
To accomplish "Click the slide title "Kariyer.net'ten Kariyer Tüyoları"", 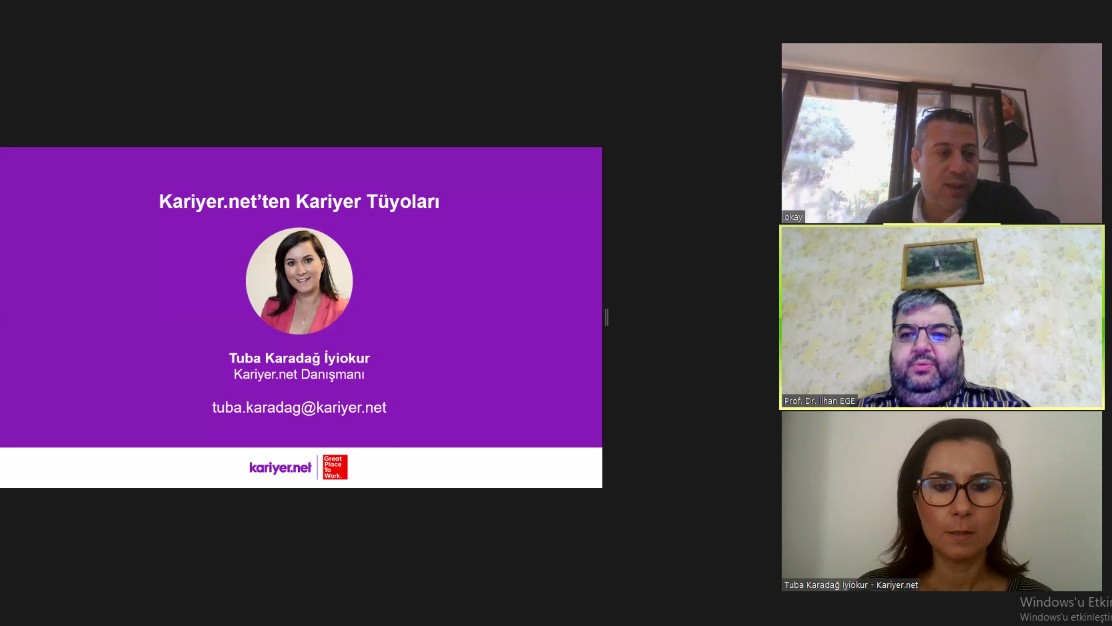I will pyautogui.click(x=299, y=201).
